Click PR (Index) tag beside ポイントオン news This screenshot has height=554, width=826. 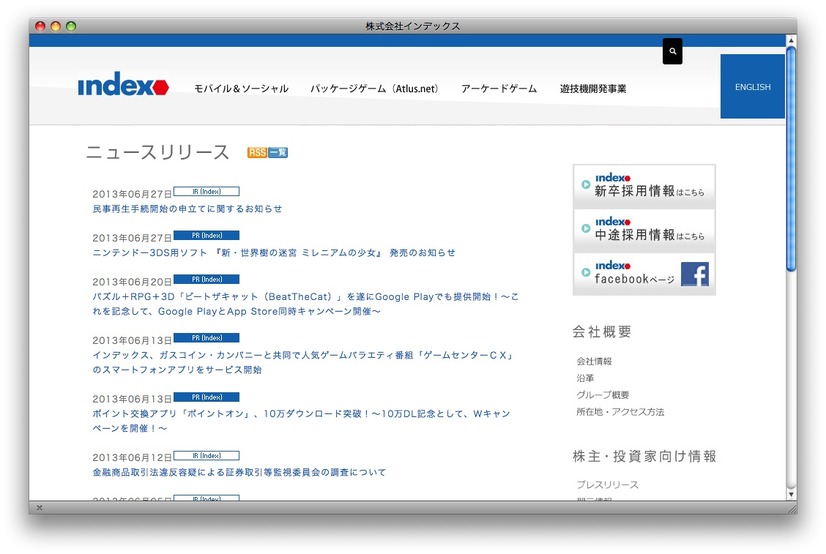pos(206,397)
